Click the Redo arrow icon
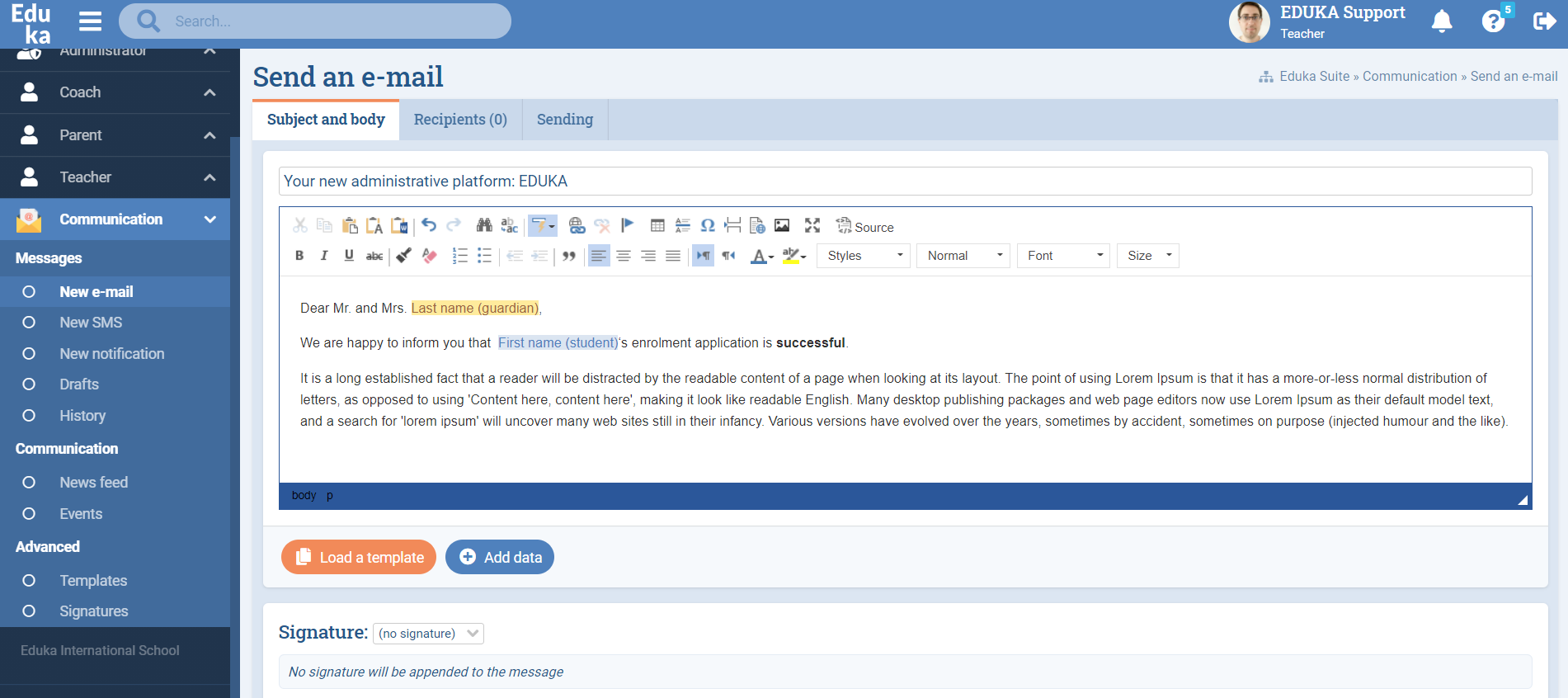Image resolution: width=1568 pixels, height=698 pixels. (x=454, y=225)
